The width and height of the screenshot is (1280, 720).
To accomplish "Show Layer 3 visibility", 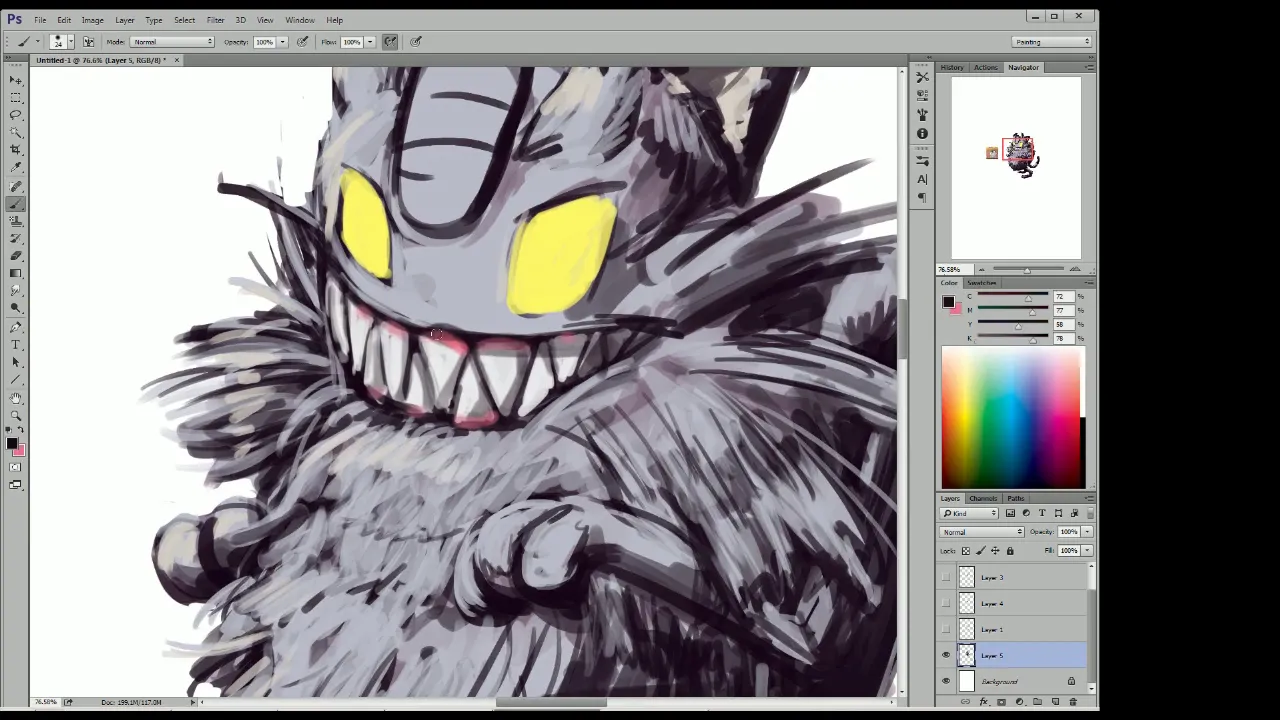I will 946,577.
